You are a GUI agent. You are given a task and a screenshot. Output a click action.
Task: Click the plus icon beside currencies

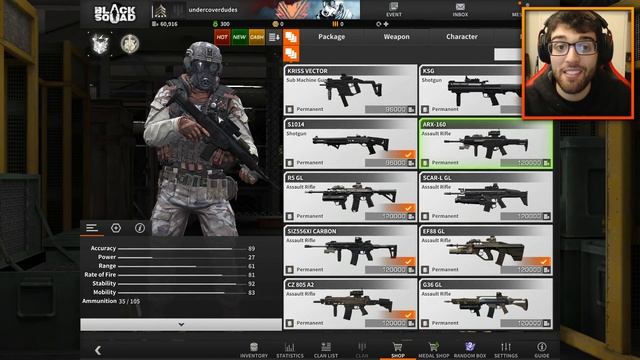point(386,24)
